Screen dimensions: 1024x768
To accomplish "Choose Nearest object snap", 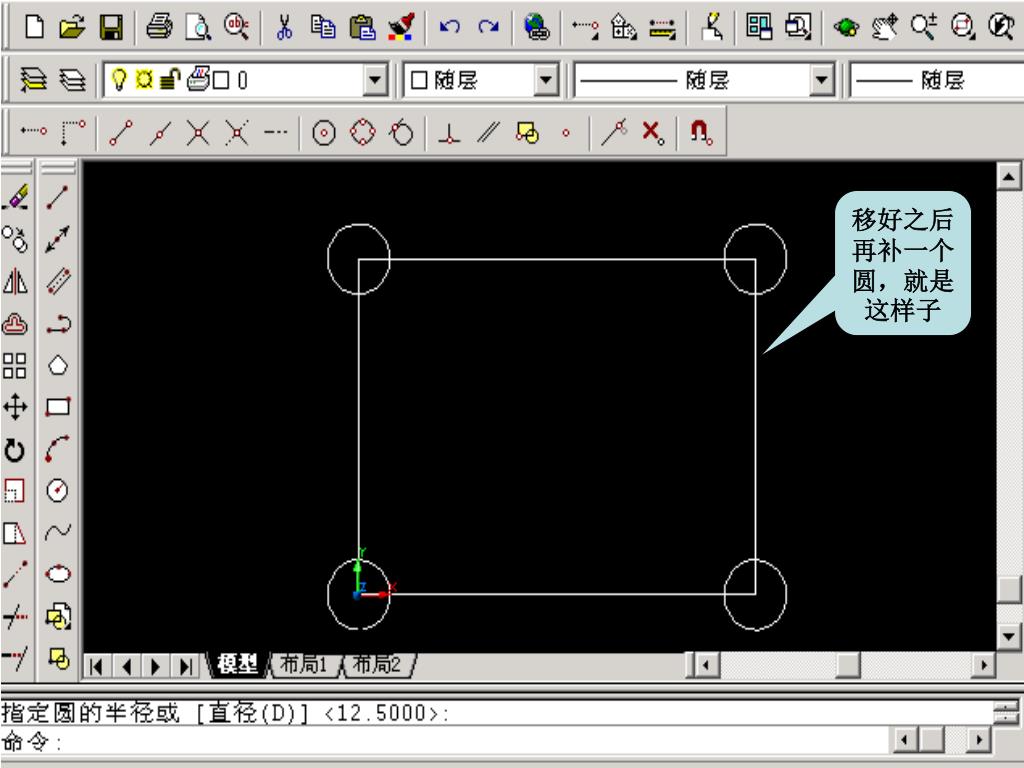I will pos(615,133).
